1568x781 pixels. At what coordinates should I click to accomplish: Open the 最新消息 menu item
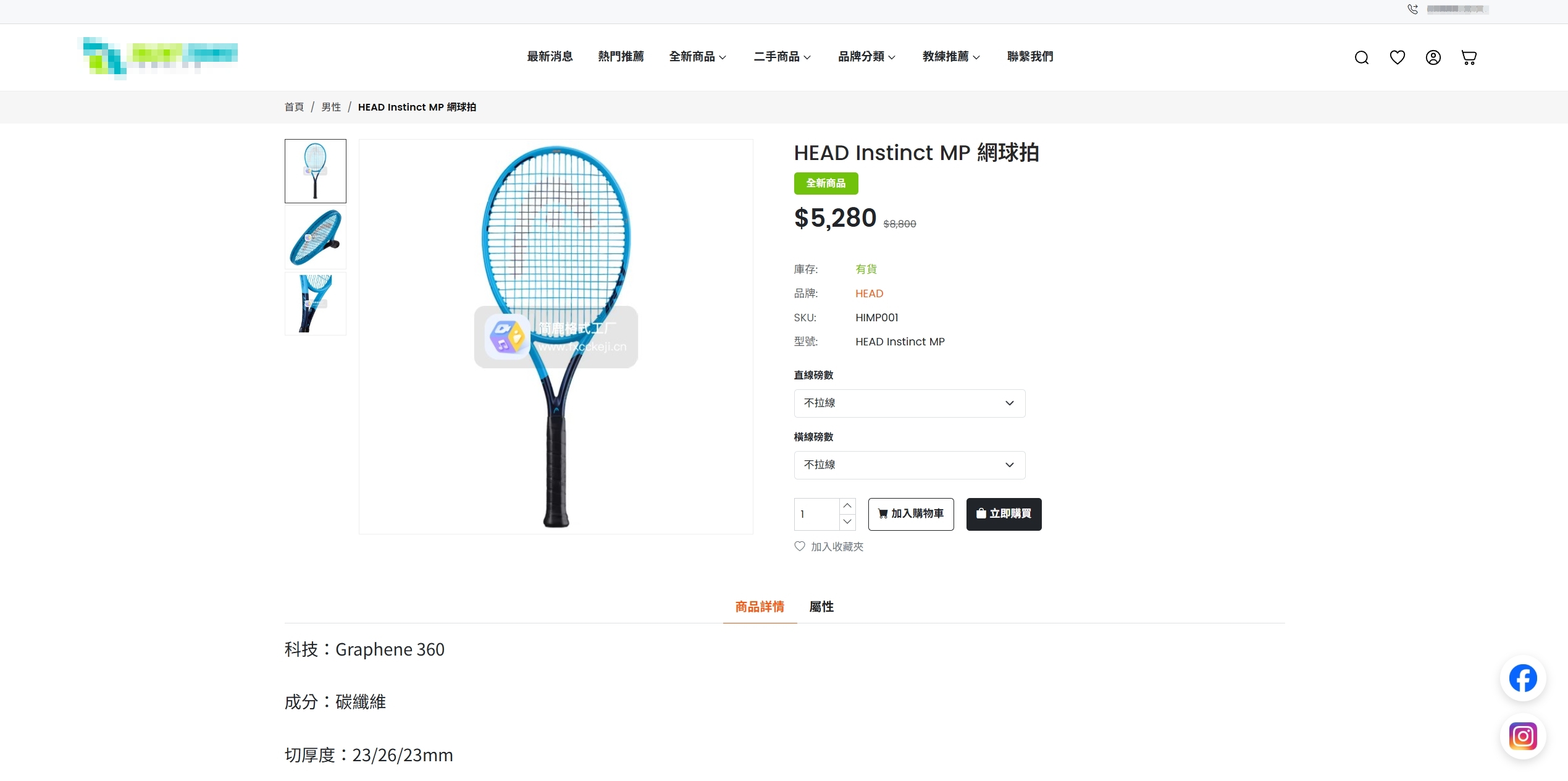550,57
